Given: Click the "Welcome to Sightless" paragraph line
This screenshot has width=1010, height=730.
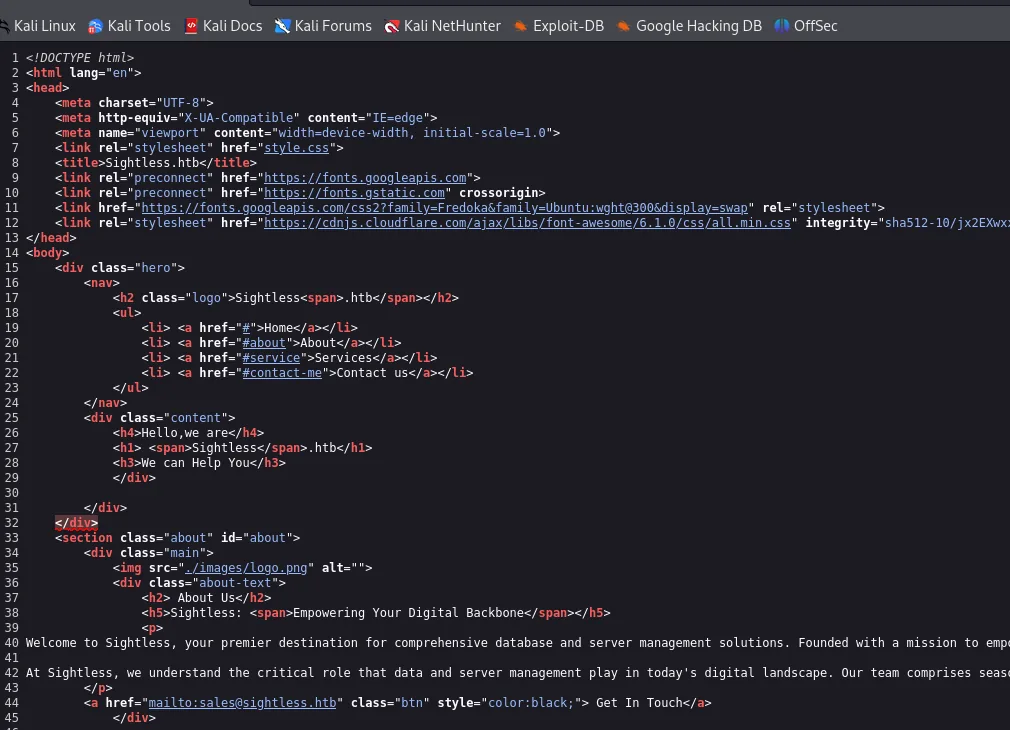Looking at the screenshot, I should pos(518,643).
